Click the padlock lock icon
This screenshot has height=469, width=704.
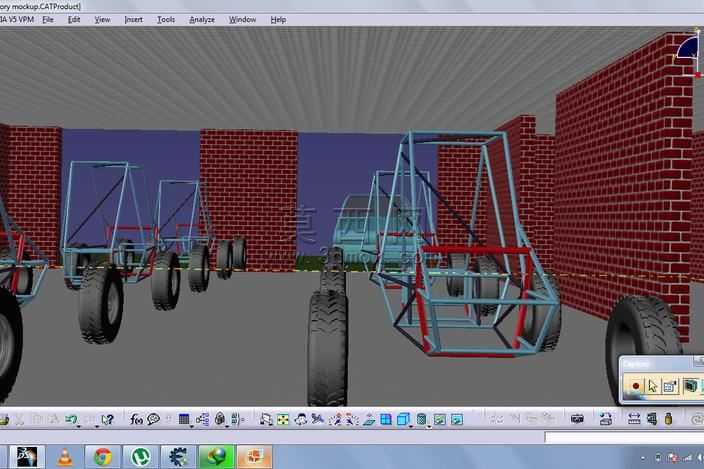pos(220,419)
